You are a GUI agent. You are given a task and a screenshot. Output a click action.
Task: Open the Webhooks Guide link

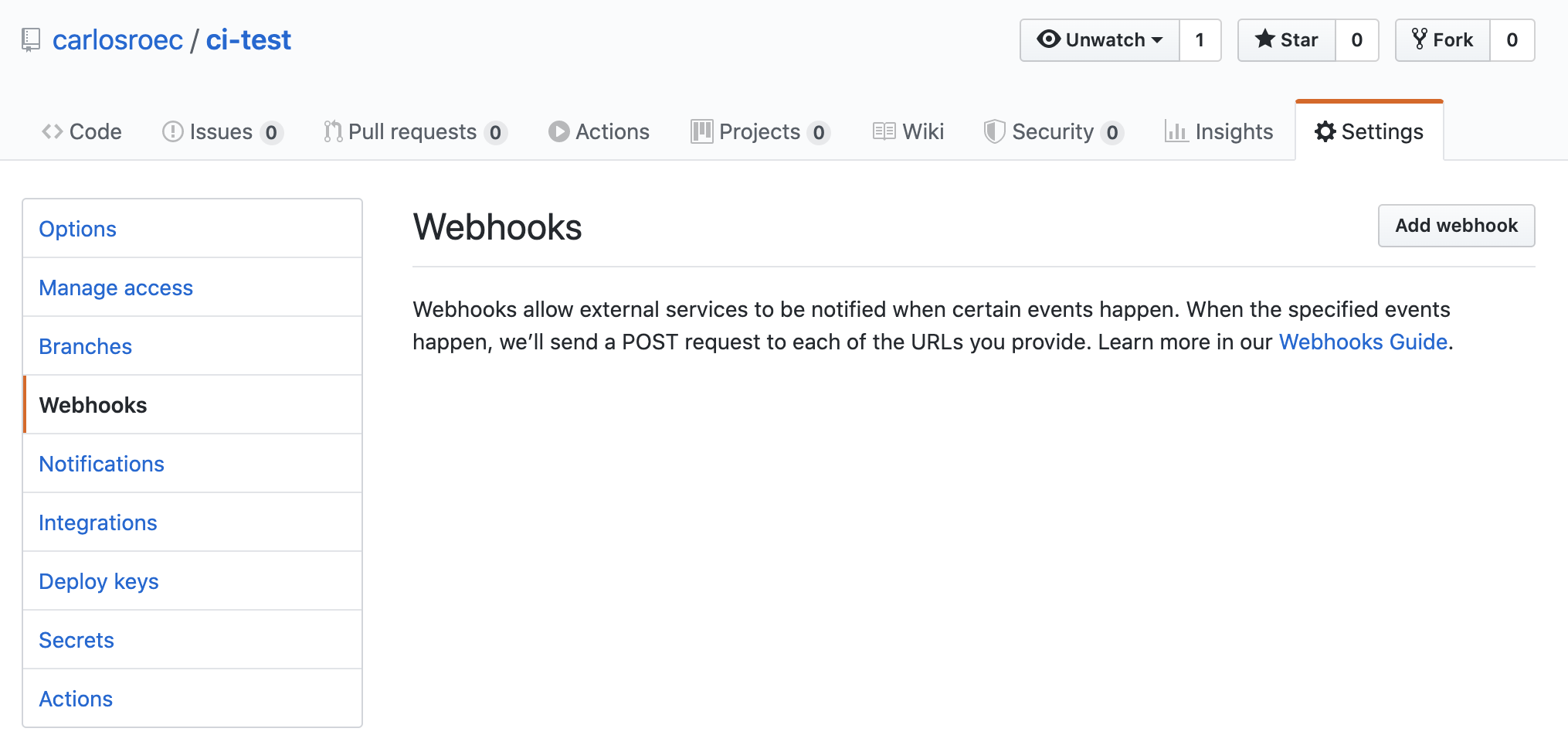click(1363, 342)
